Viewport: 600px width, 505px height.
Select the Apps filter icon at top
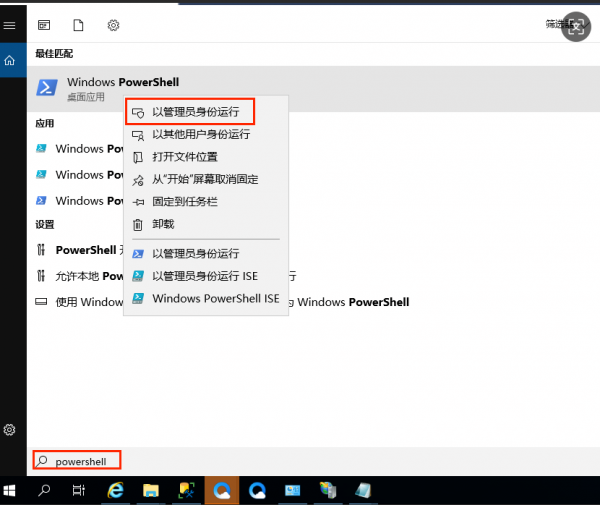click(x=44, y=24)
